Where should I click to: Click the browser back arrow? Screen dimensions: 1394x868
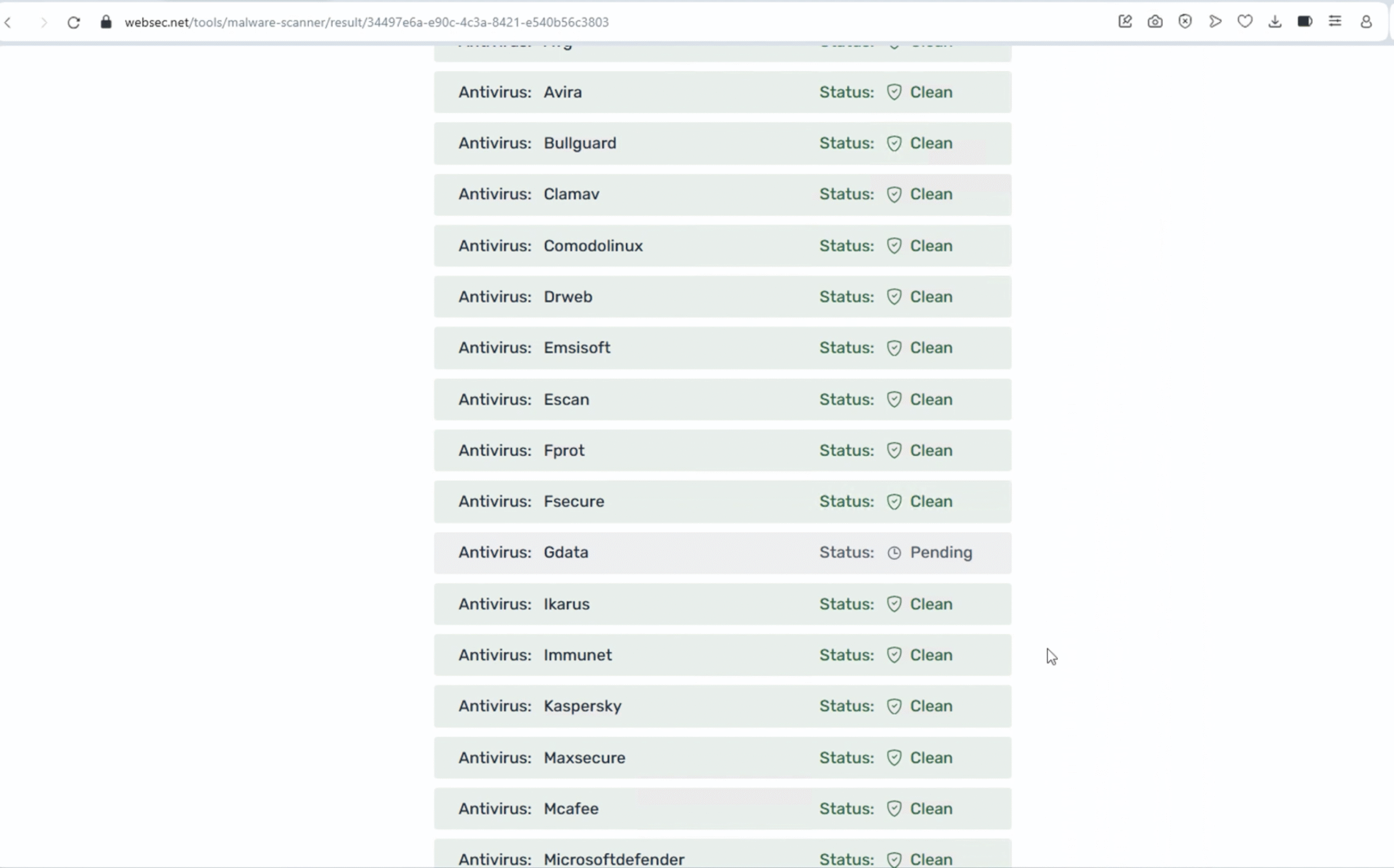(x=8, y=22)
